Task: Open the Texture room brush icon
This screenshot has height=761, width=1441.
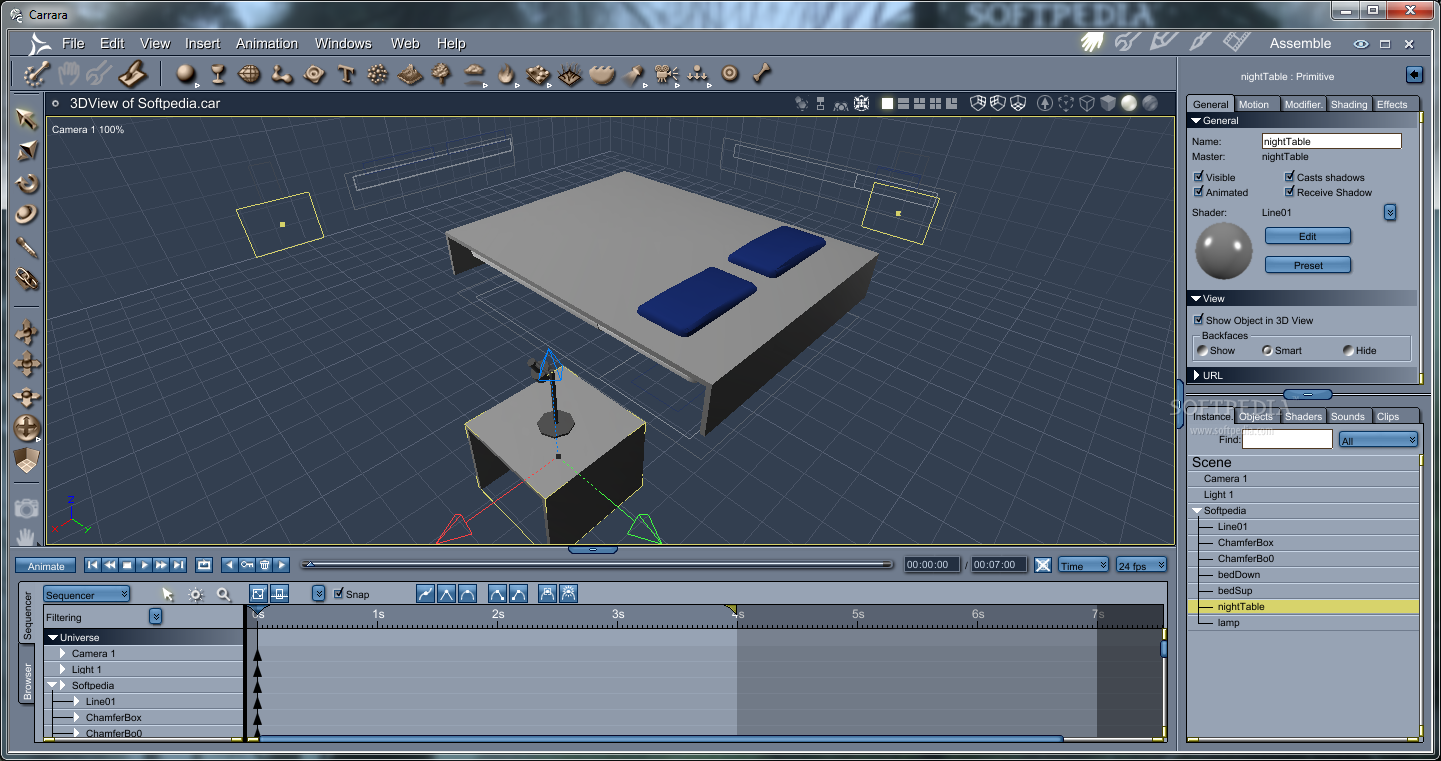Action: (x=1200, y=42)
